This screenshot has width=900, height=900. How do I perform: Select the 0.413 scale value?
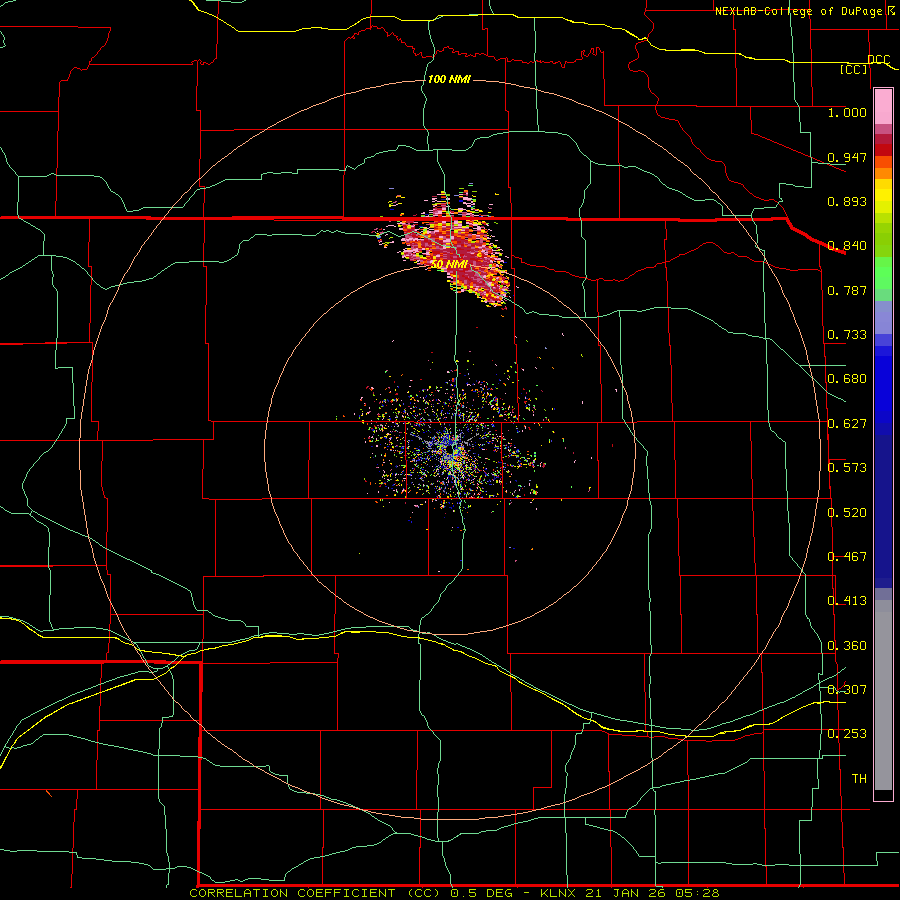[x=847, y=601]
